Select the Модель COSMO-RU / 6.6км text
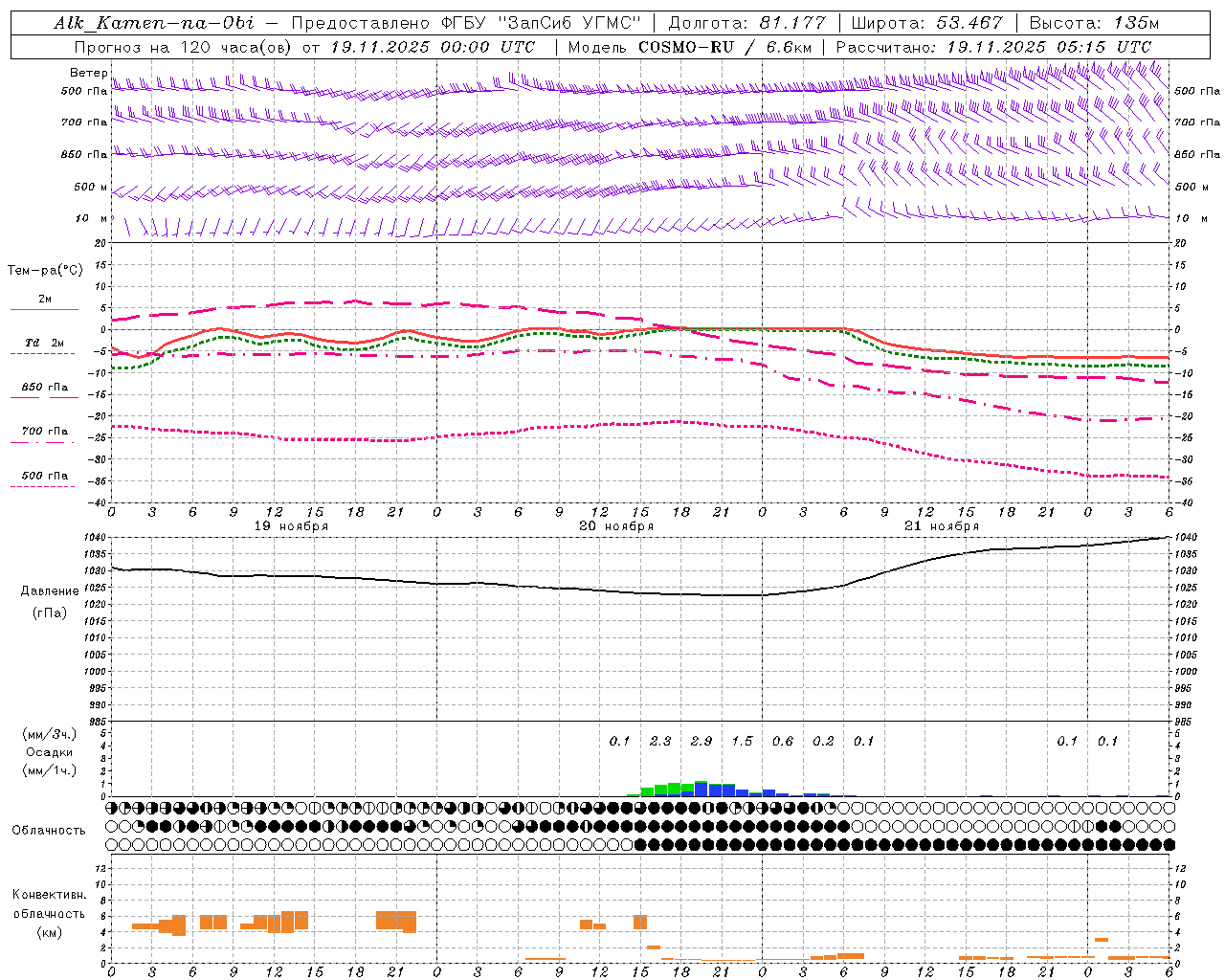This screenshot has width=1225, height=980. click(690, 47)
